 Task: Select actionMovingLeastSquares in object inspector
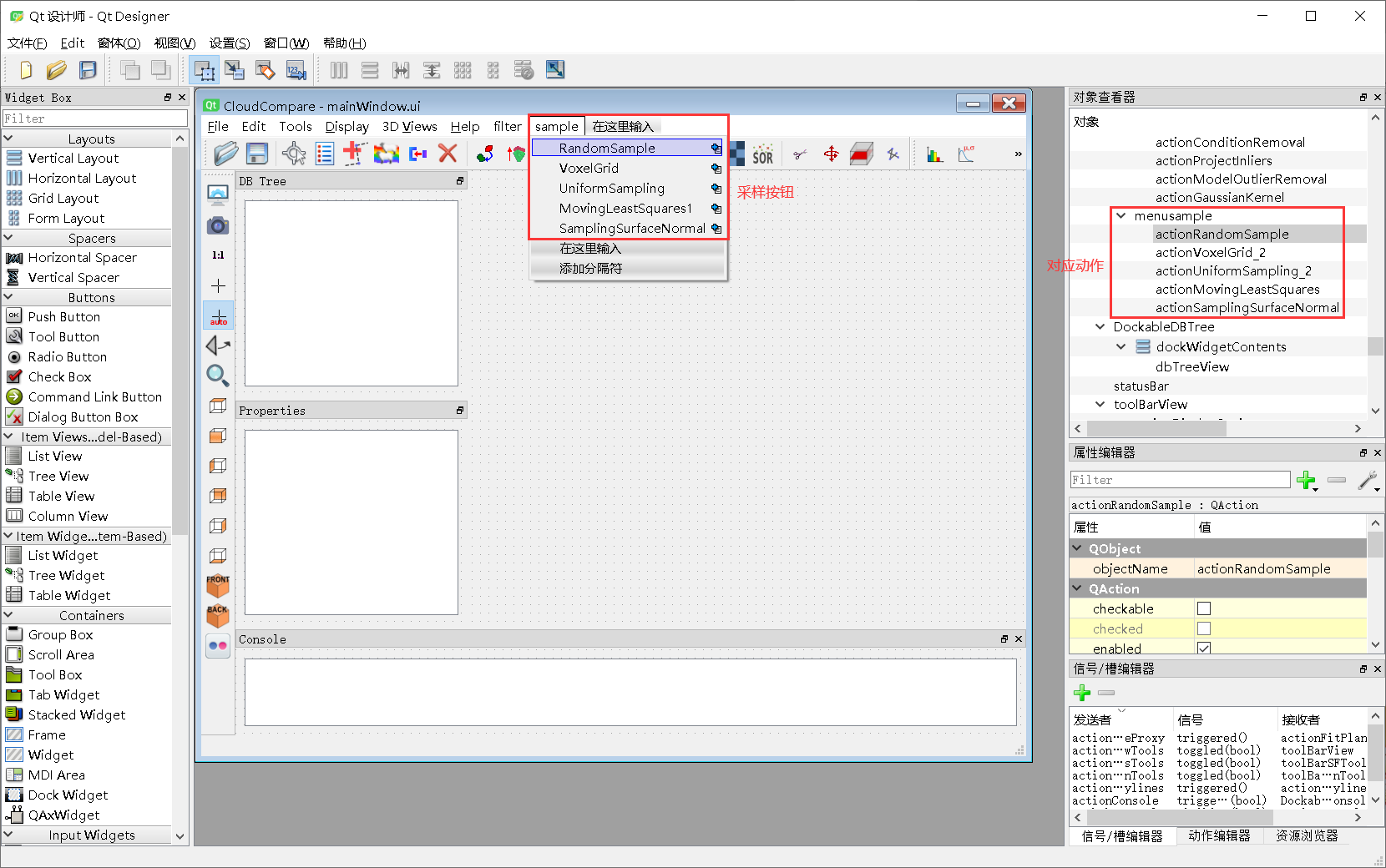[x=1237, y=290]
